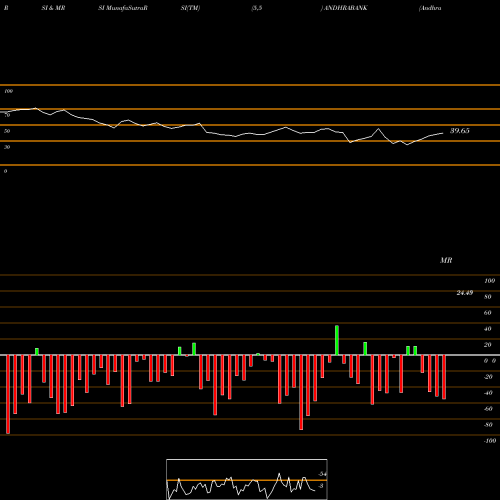The width and height of the screenshot is (500, 500).
Task: Select the 'SI(TM)' header text
Action: coord(190,8)
